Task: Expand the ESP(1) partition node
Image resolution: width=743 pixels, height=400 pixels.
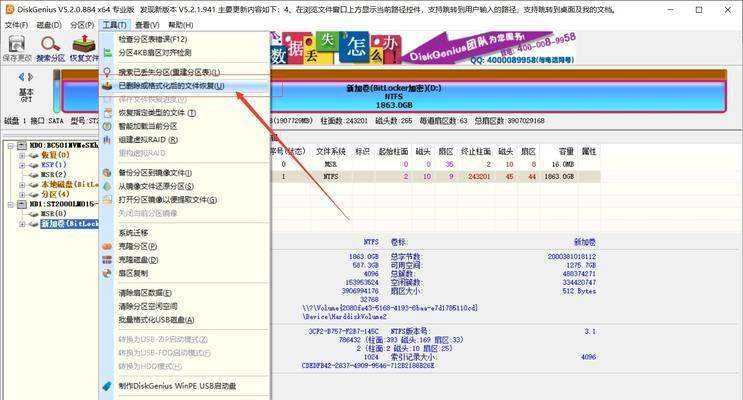Action: click(22, 165)
